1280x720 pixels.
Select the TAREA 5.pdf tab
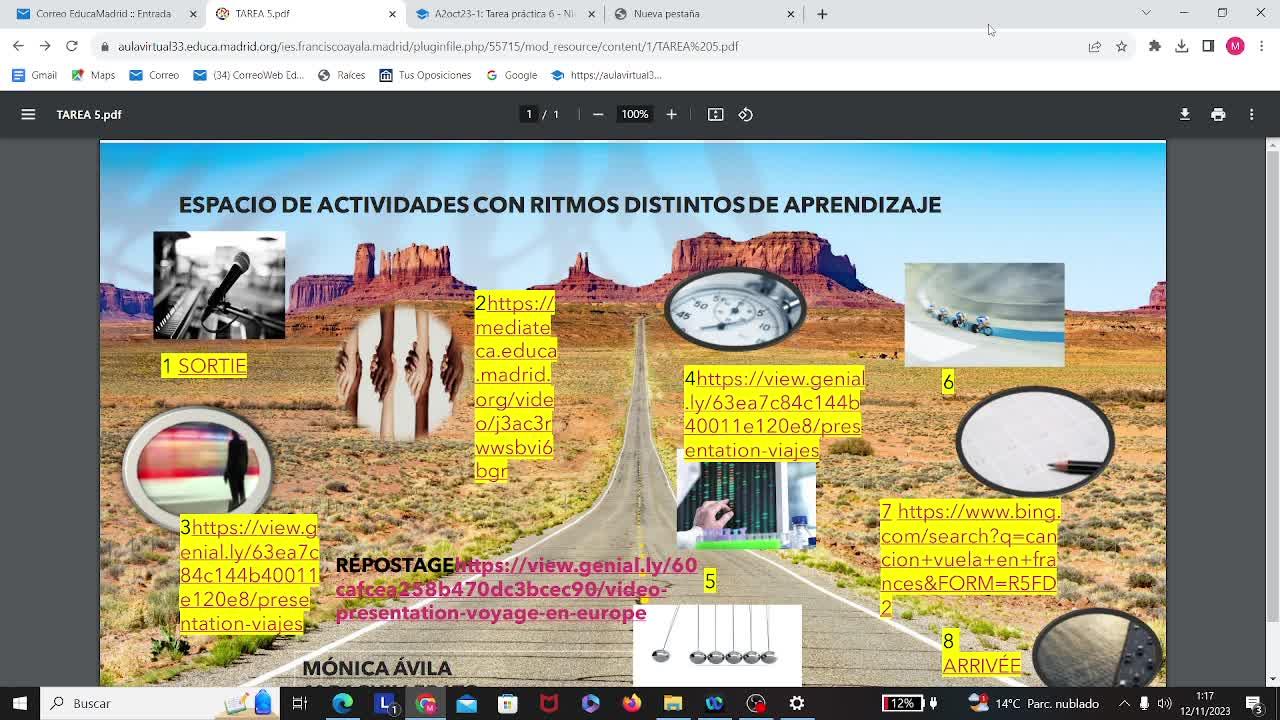coord(304,14)
